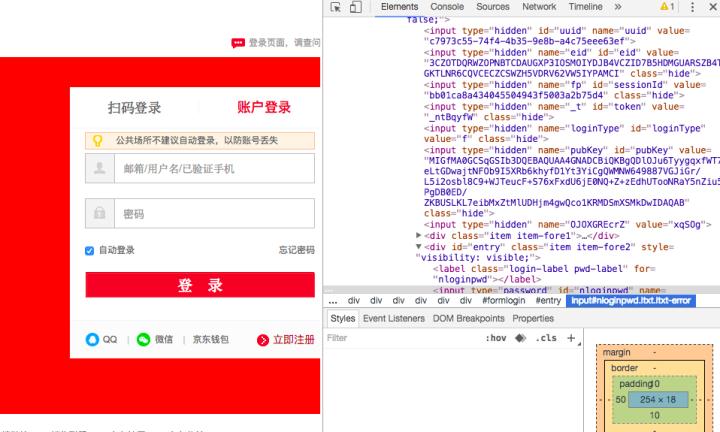This screenshot has width=720, height=432.
Task: Open the Properties pane tab
Action: point(533,318)
